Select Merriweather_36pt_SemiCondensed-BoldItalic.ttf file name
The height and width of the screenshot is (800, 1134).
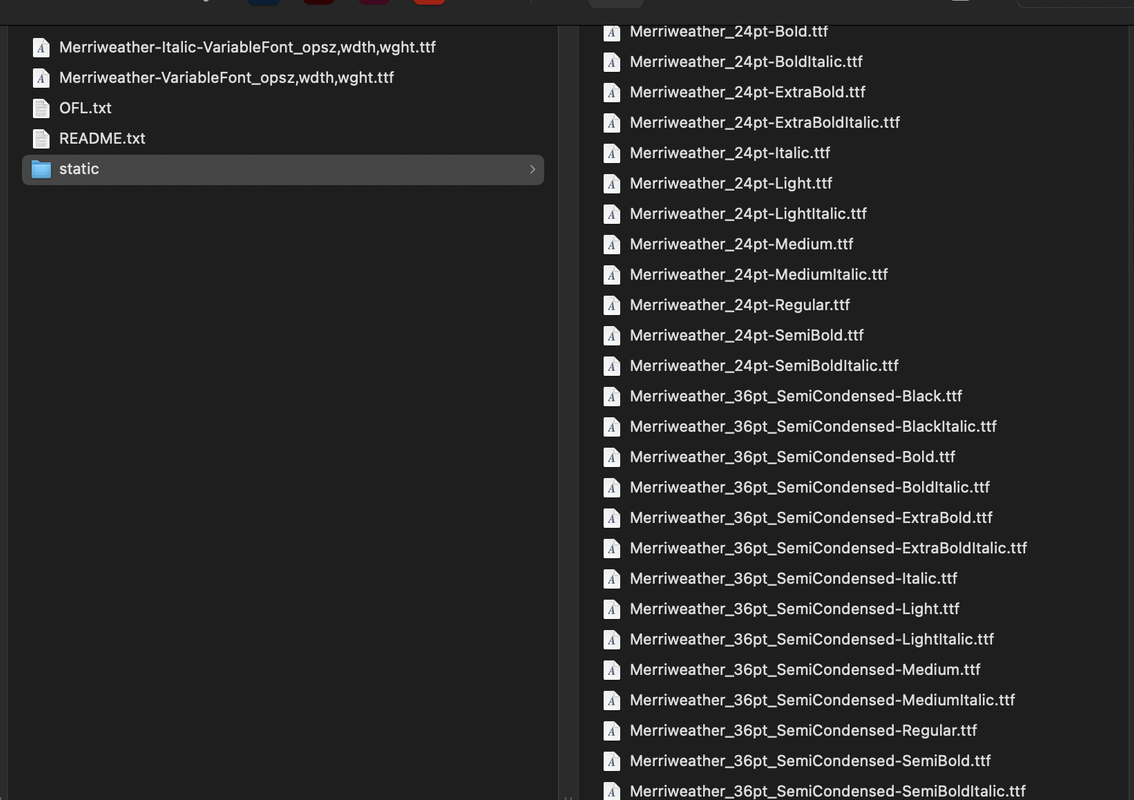pyautogui.click(x=810, y=487)
